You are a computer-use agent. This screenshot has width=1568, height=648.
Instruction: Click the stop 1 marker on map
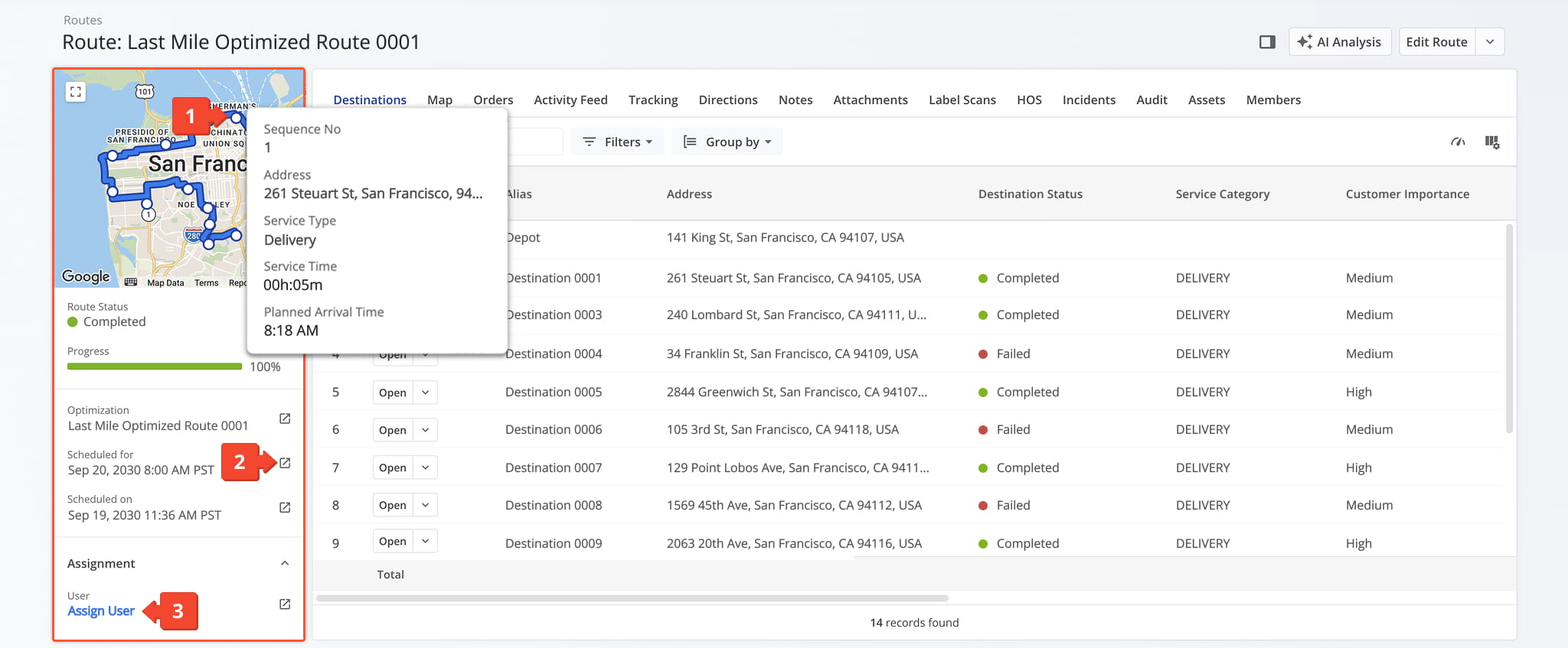[x=237, y=118]
